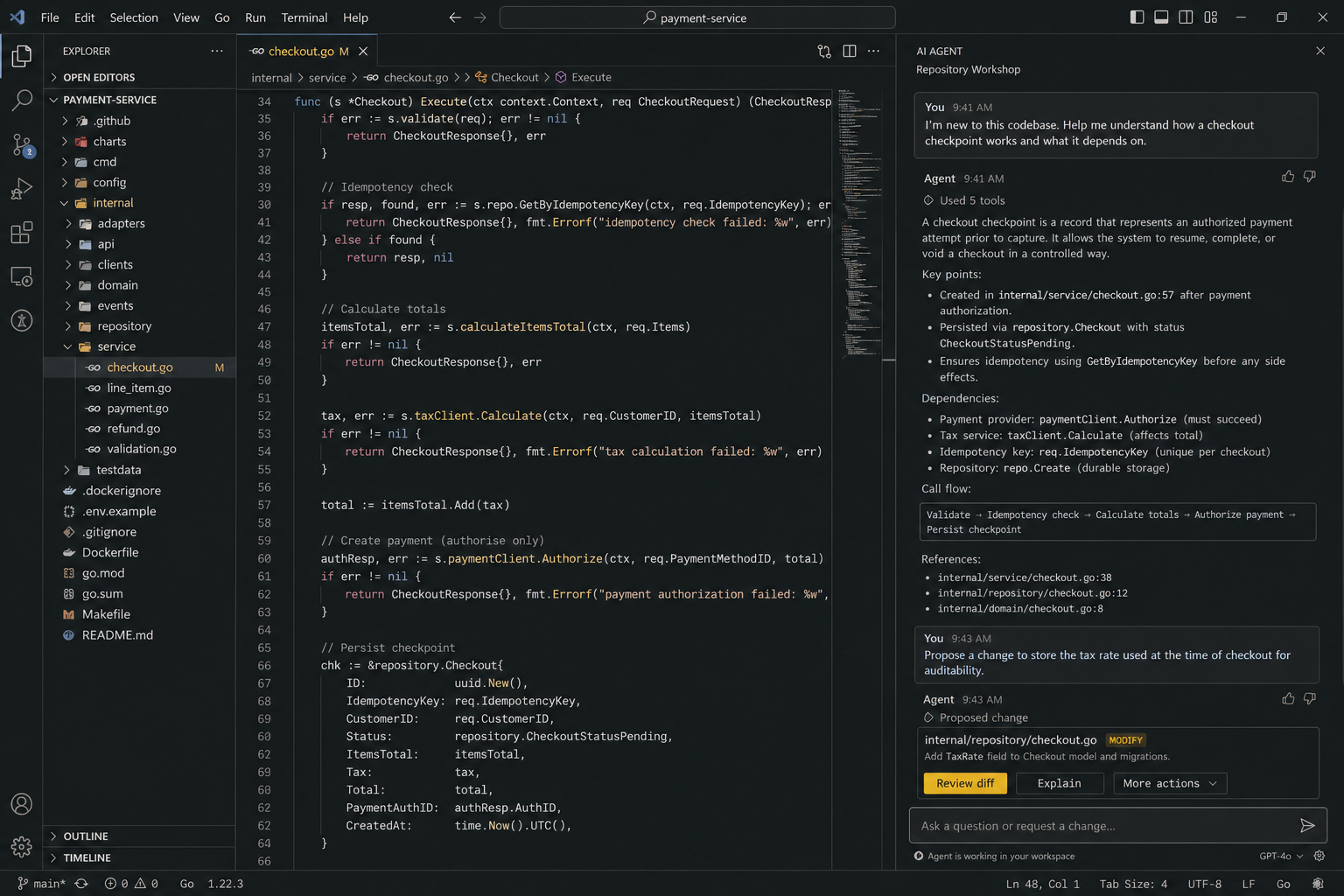Open internal/repository/checkout.go proposed file link
1344x896 pixels.
[x=1011, y=739]
